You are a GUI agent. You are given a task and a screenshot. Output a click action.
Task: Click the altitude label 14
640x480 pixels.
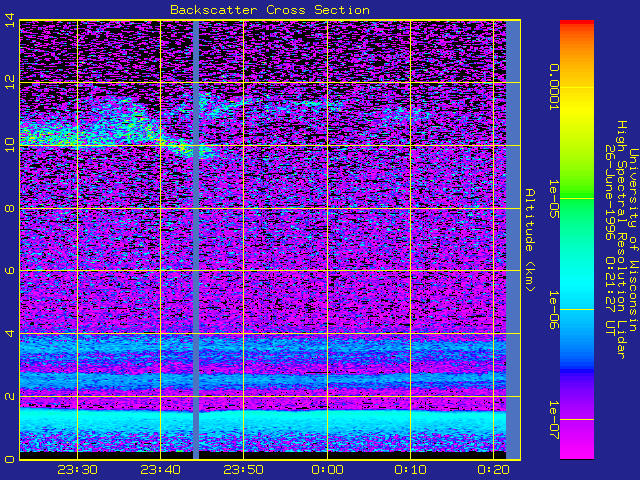tap(9, 20)
